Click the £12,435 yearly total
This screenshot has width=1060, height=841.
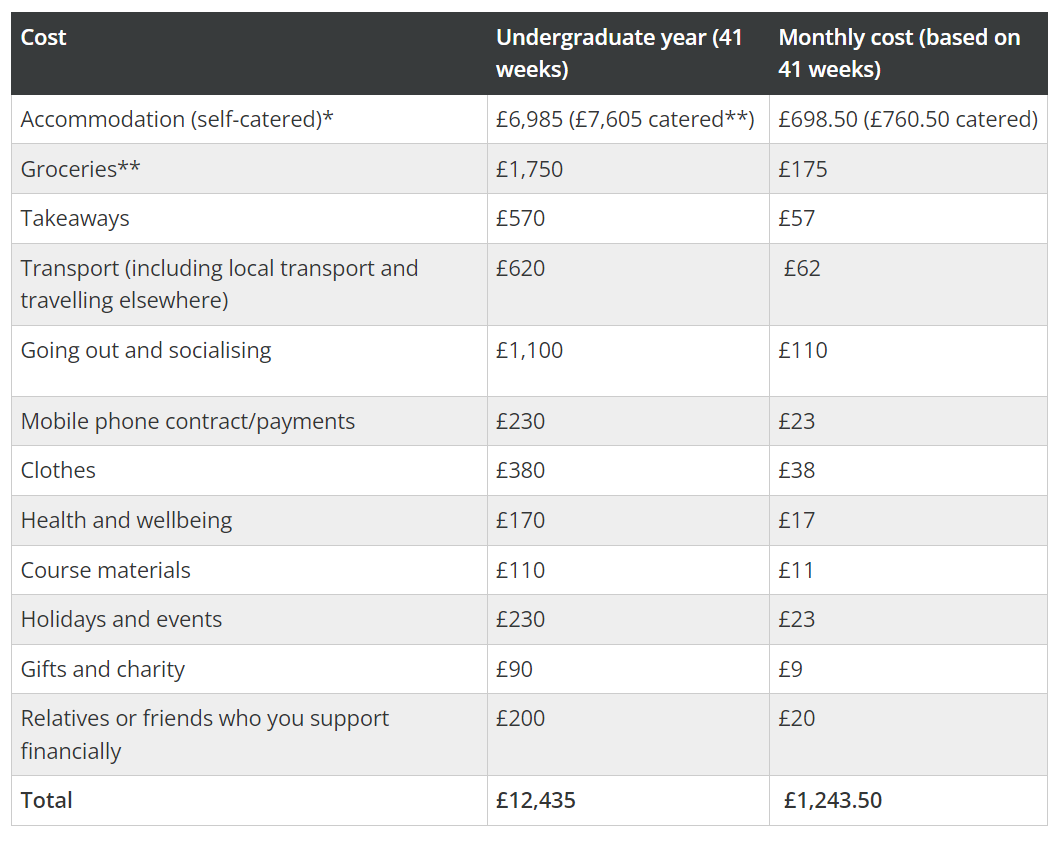tap(536, 800)
